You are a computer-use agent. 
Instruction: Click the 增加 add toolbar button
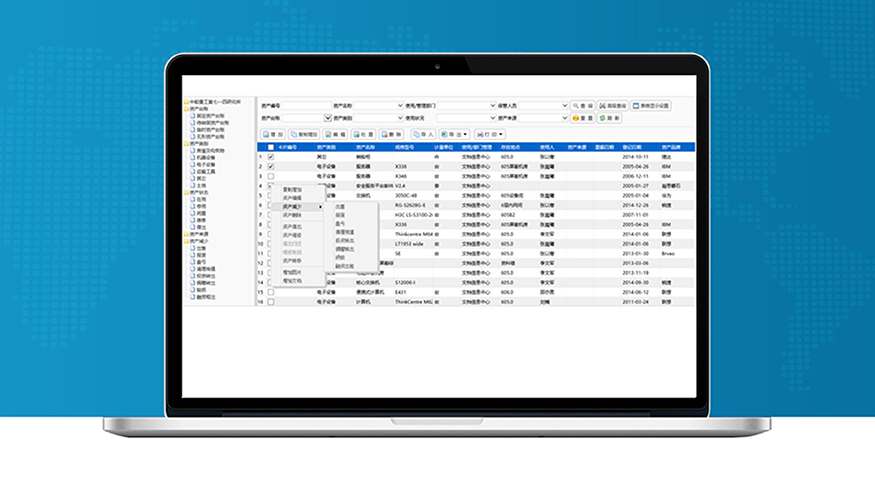273,133
